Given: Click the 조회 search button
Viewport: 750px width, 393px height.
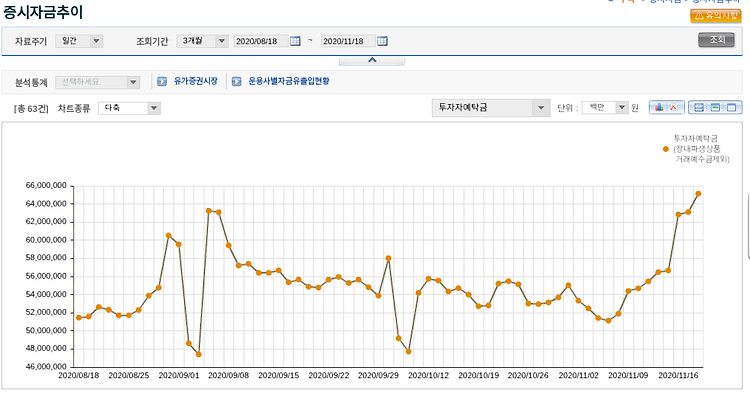Looking at the screenshot, I should coord(716,40).
